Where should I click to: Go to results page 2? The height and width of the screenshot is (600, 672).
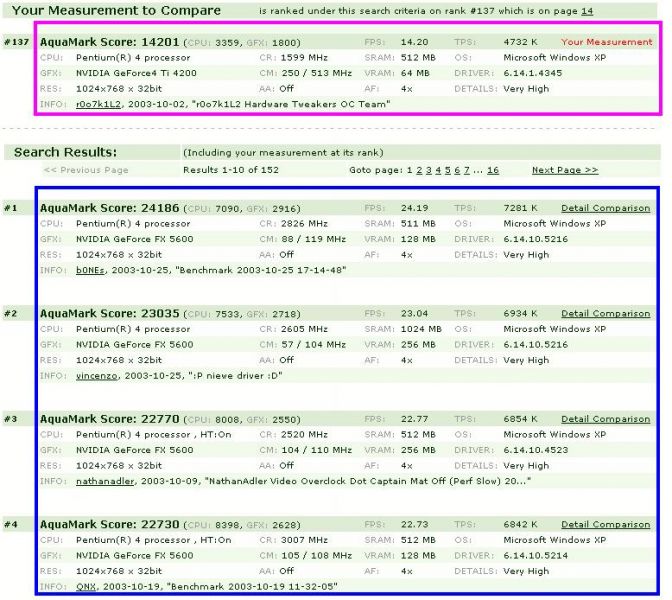(x=419, y=170)
